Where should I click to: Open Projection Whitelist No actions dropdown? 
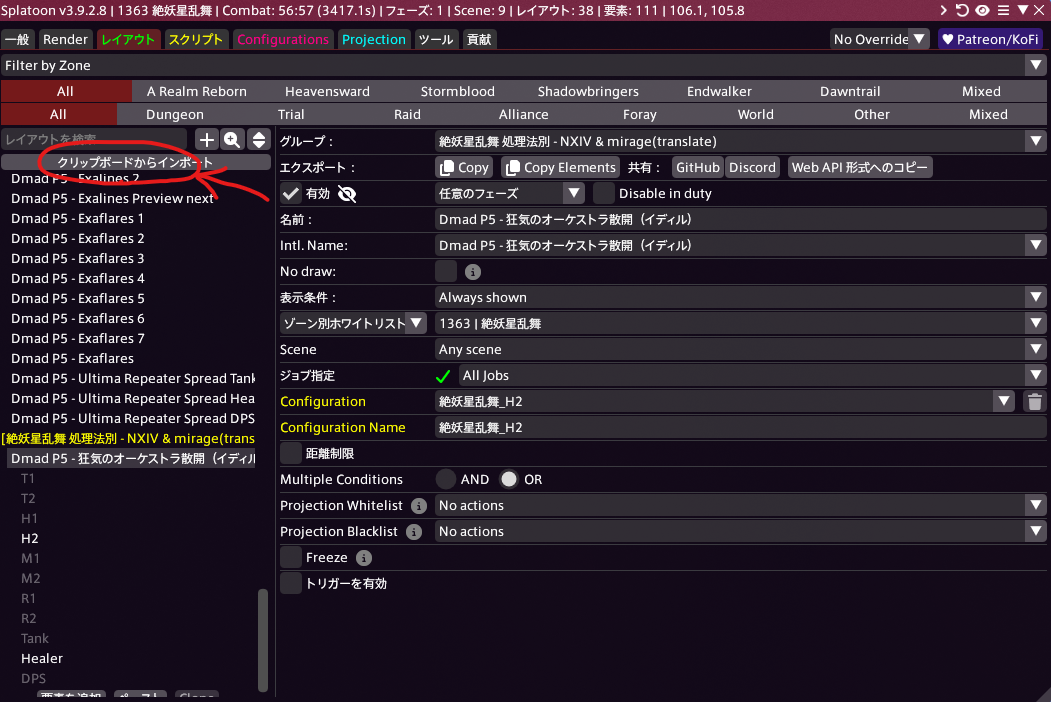(740, 506)
